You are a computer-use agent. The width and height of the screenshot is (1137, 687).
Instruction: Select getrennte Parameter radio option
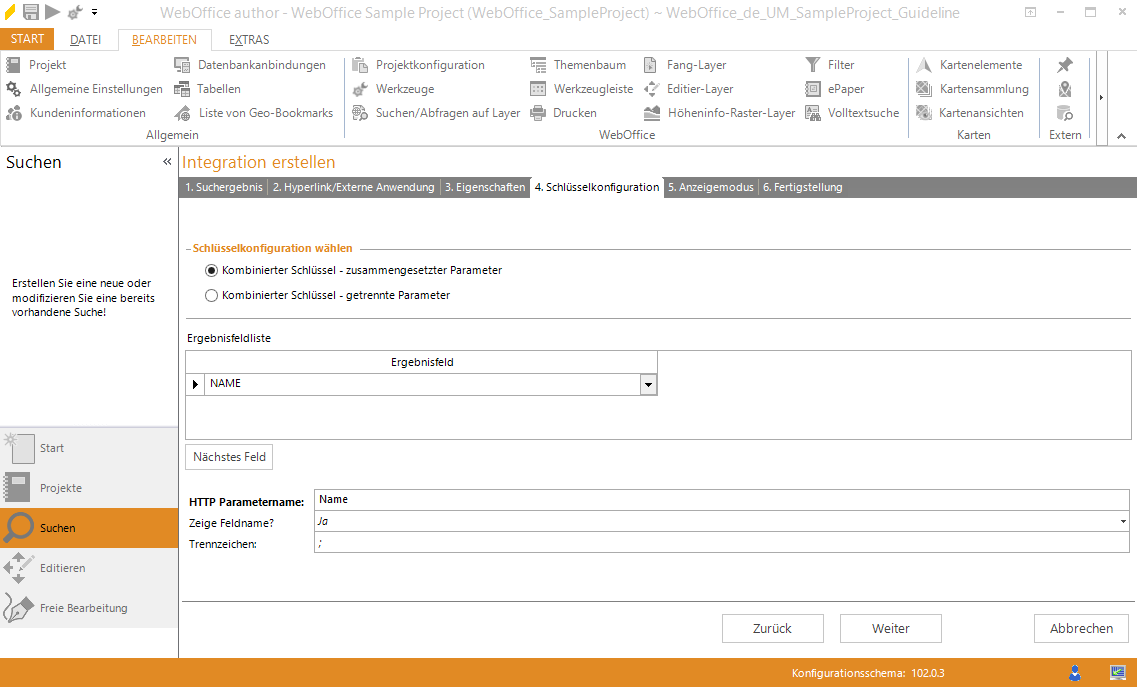click(x=211, y=295)
